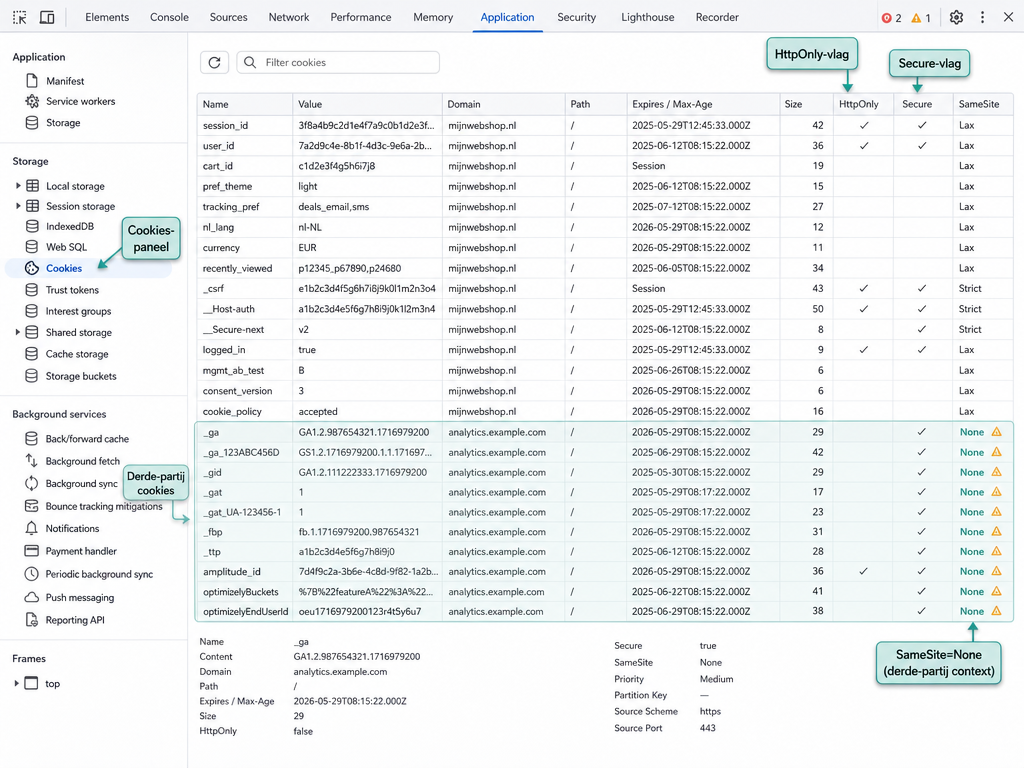Click the Background sync icon

click(31, 483)
